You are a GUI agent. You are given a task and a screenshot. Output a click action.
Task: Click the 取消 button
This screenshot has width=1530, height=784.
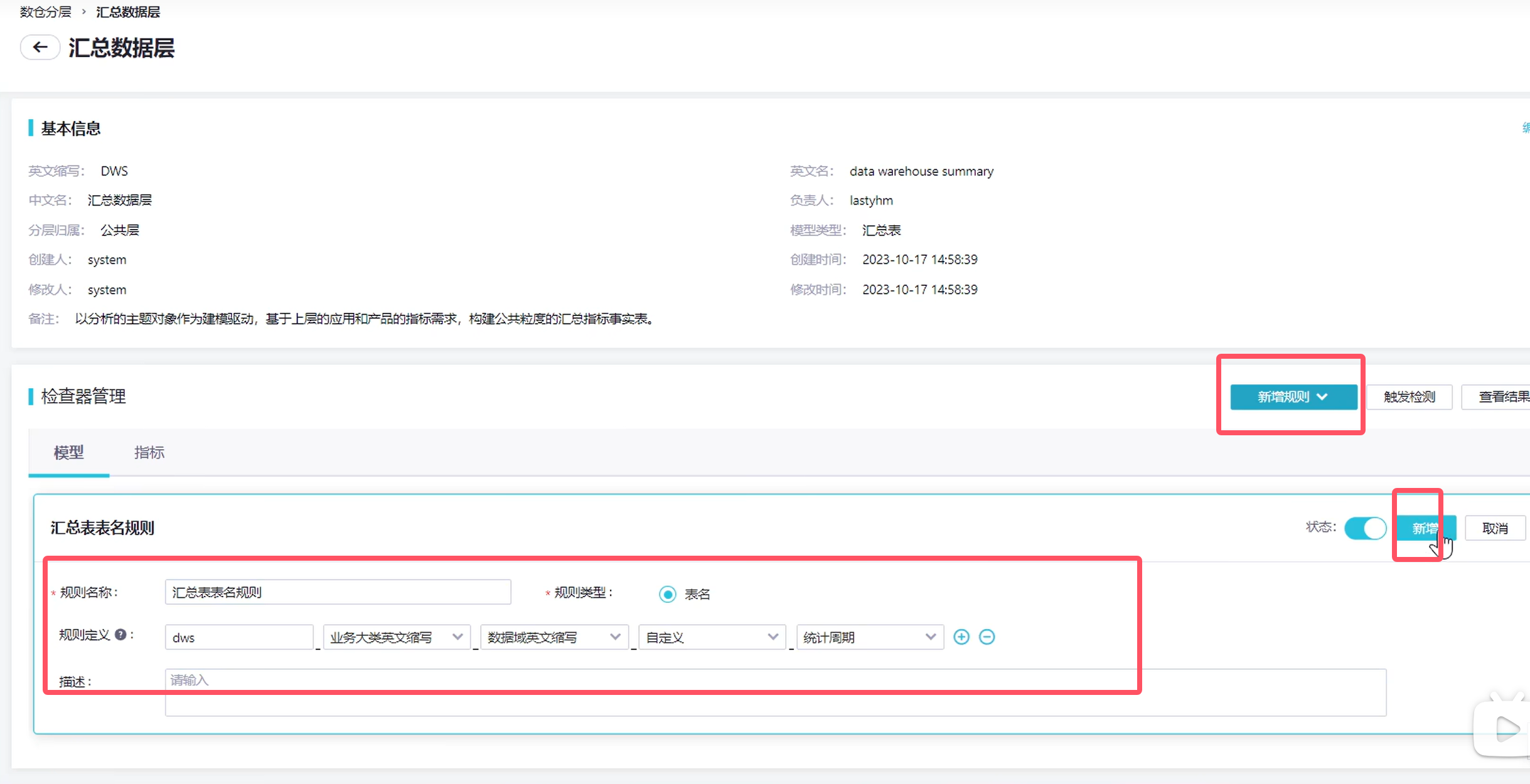pyautogui.click(x=1495, y=528)
